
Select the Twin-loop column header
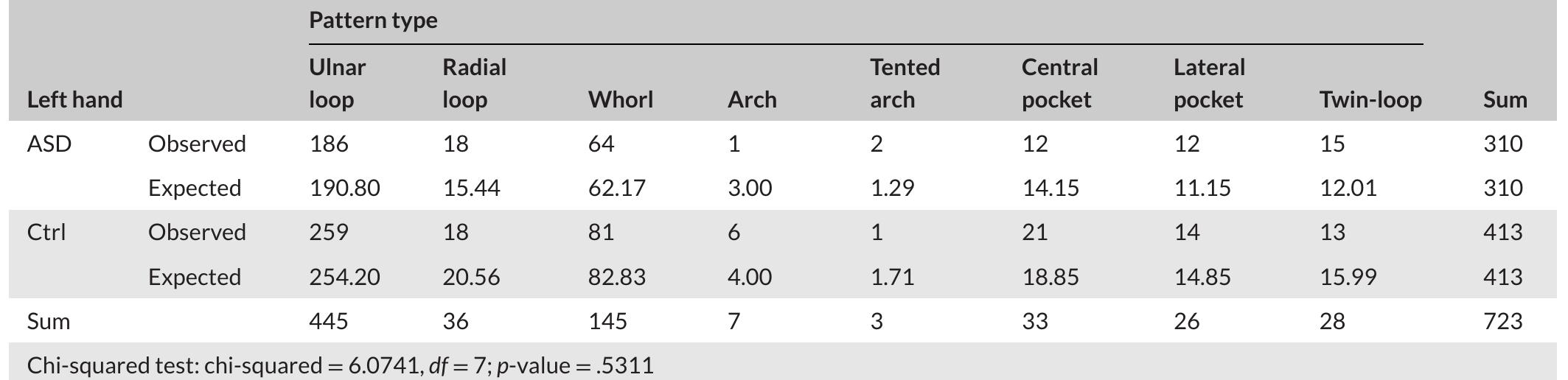coord(1370,99)
